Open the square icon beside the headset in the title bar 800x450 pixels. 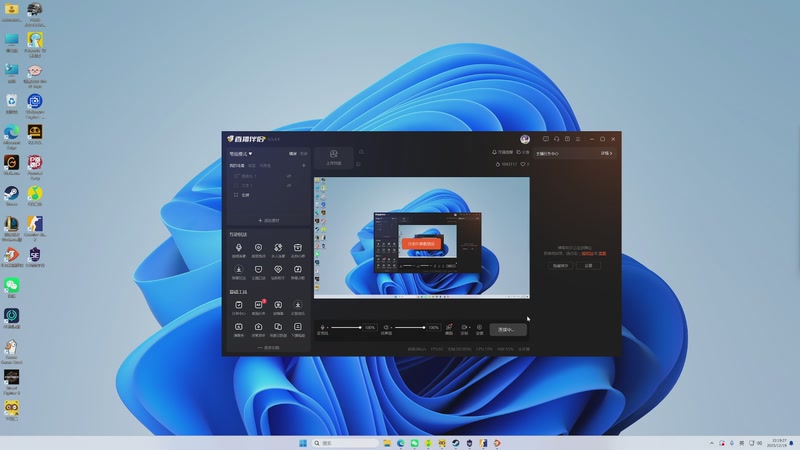(x=567, y=139)
